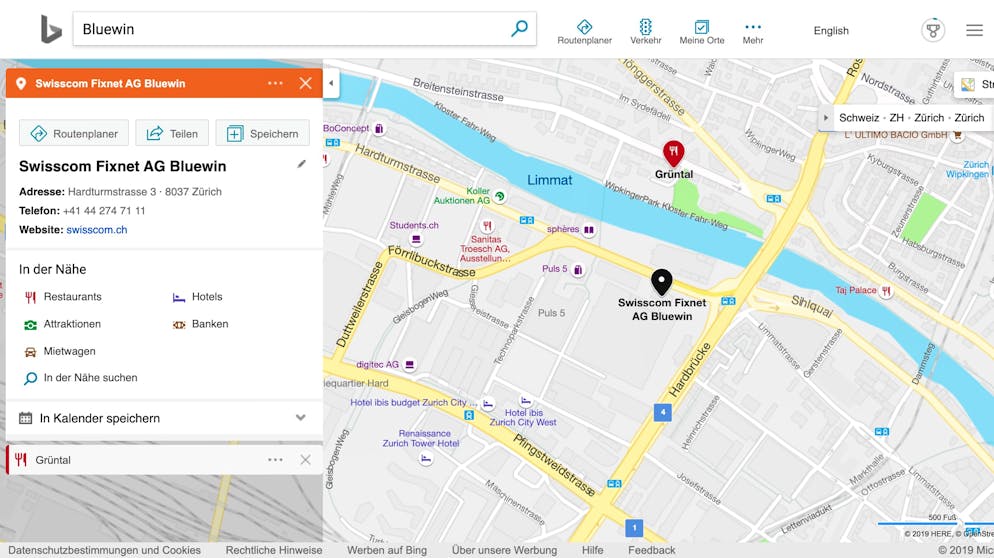Screen dimensions: 994x558
Task: Select Students.ch marker icon
Action: tap(416, 239)
